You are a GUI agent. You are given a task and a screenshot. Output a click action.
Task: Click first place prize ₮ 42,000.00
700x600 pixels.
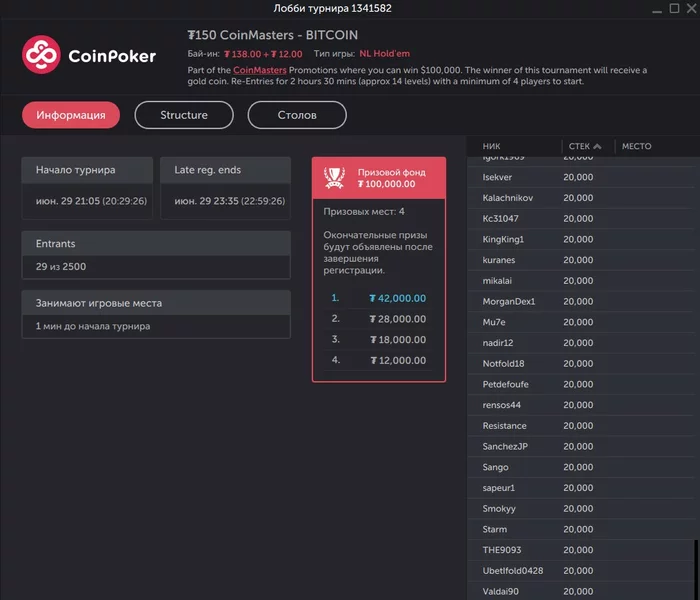click(397, 298)
